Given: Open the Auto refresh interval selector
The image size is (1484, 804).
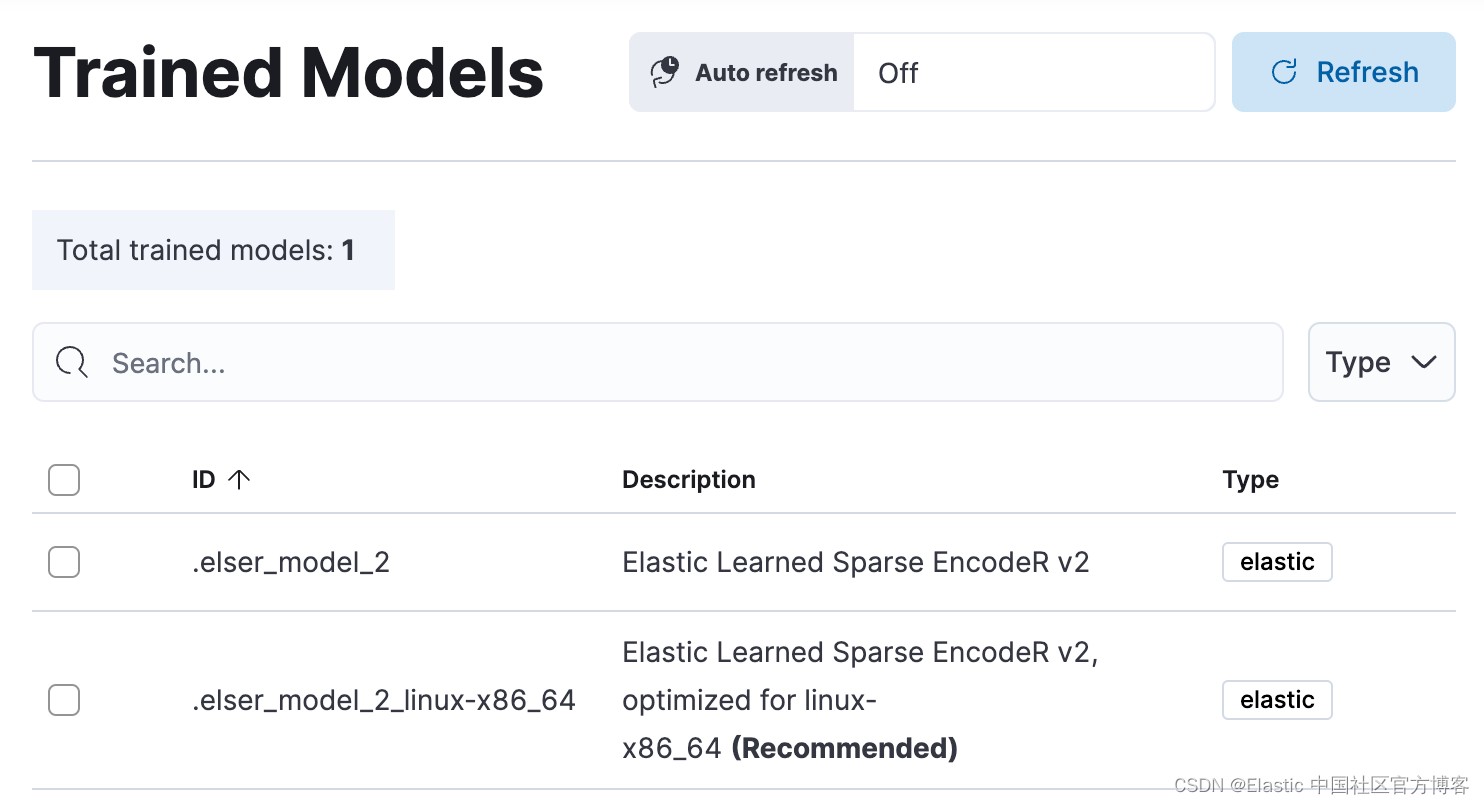Looking at the screenshot, I should 742,72.
